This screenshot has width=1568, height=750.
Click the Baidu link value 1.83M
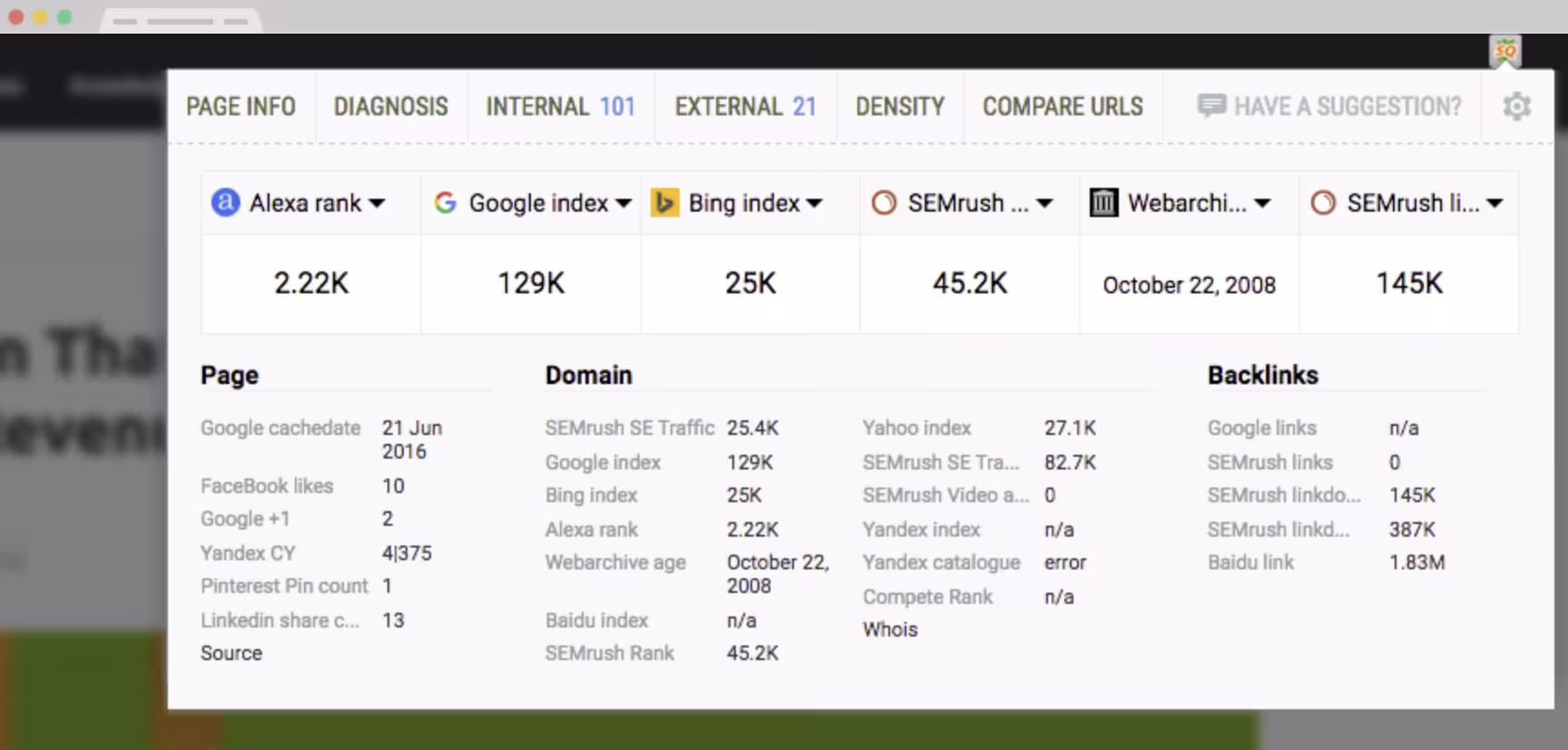click(1416, 562)
